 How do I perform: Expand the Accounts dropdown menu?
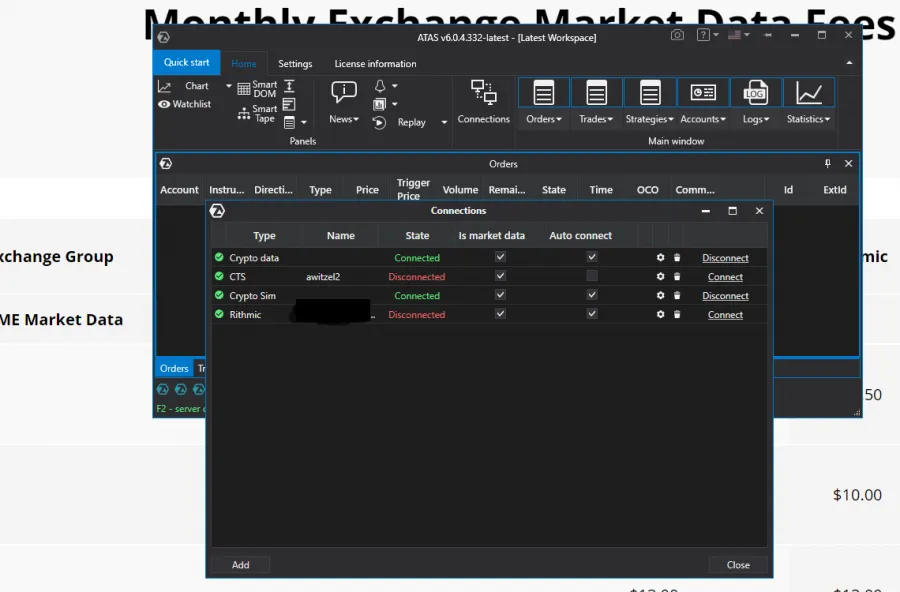pos(703,119)
